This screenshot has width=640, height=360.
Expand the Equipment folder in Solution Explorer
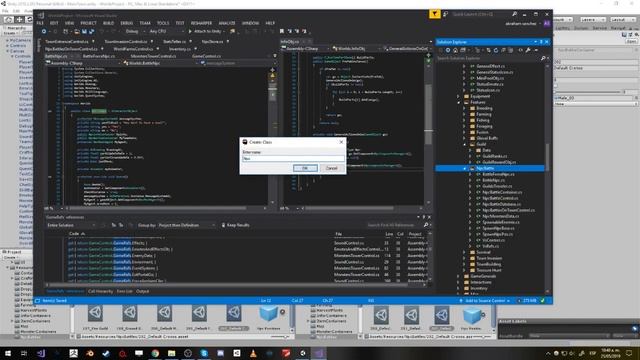pos(458,96)
